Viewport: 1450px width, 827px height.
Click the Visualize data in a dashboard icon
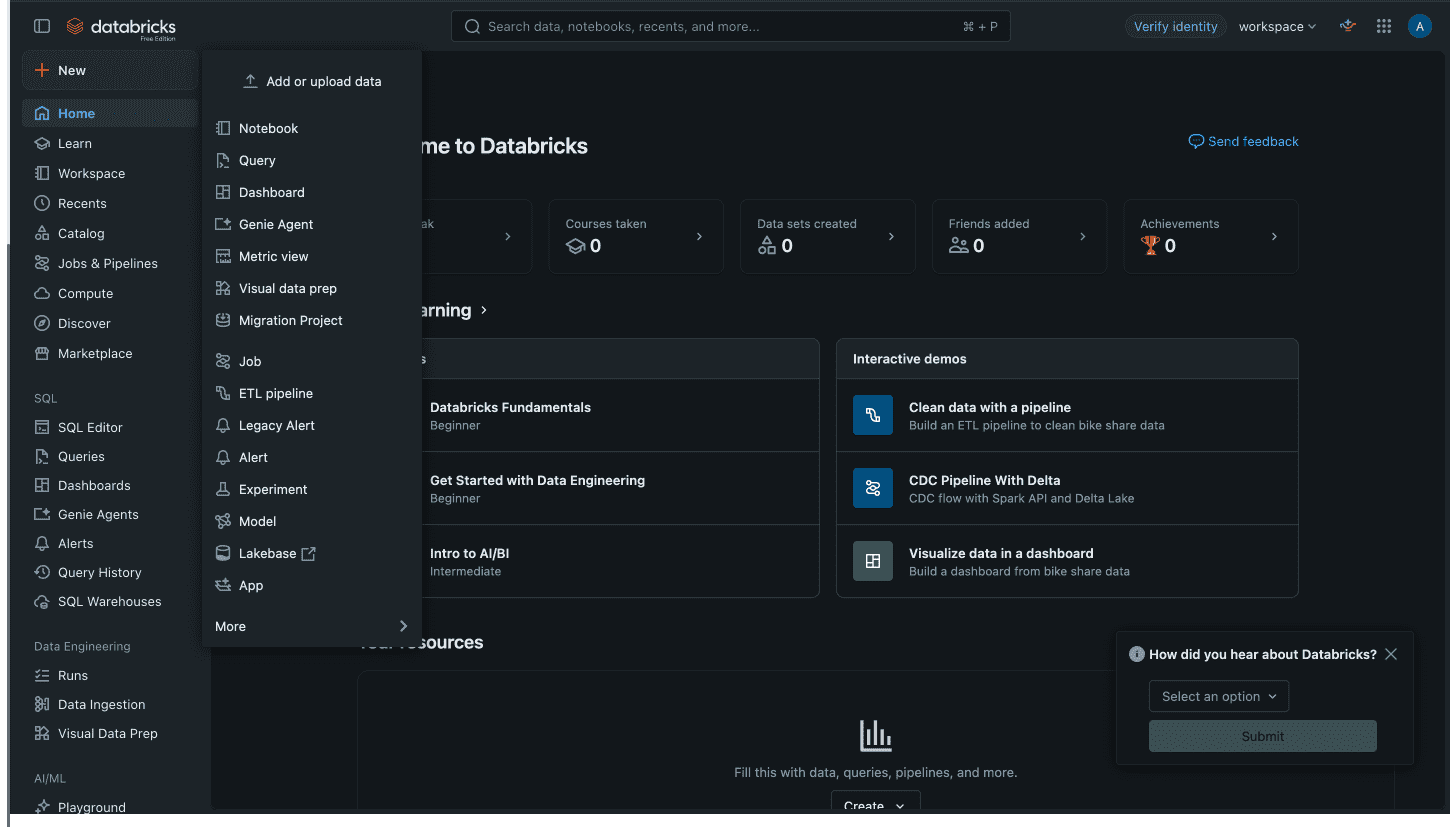click(873, 561)
